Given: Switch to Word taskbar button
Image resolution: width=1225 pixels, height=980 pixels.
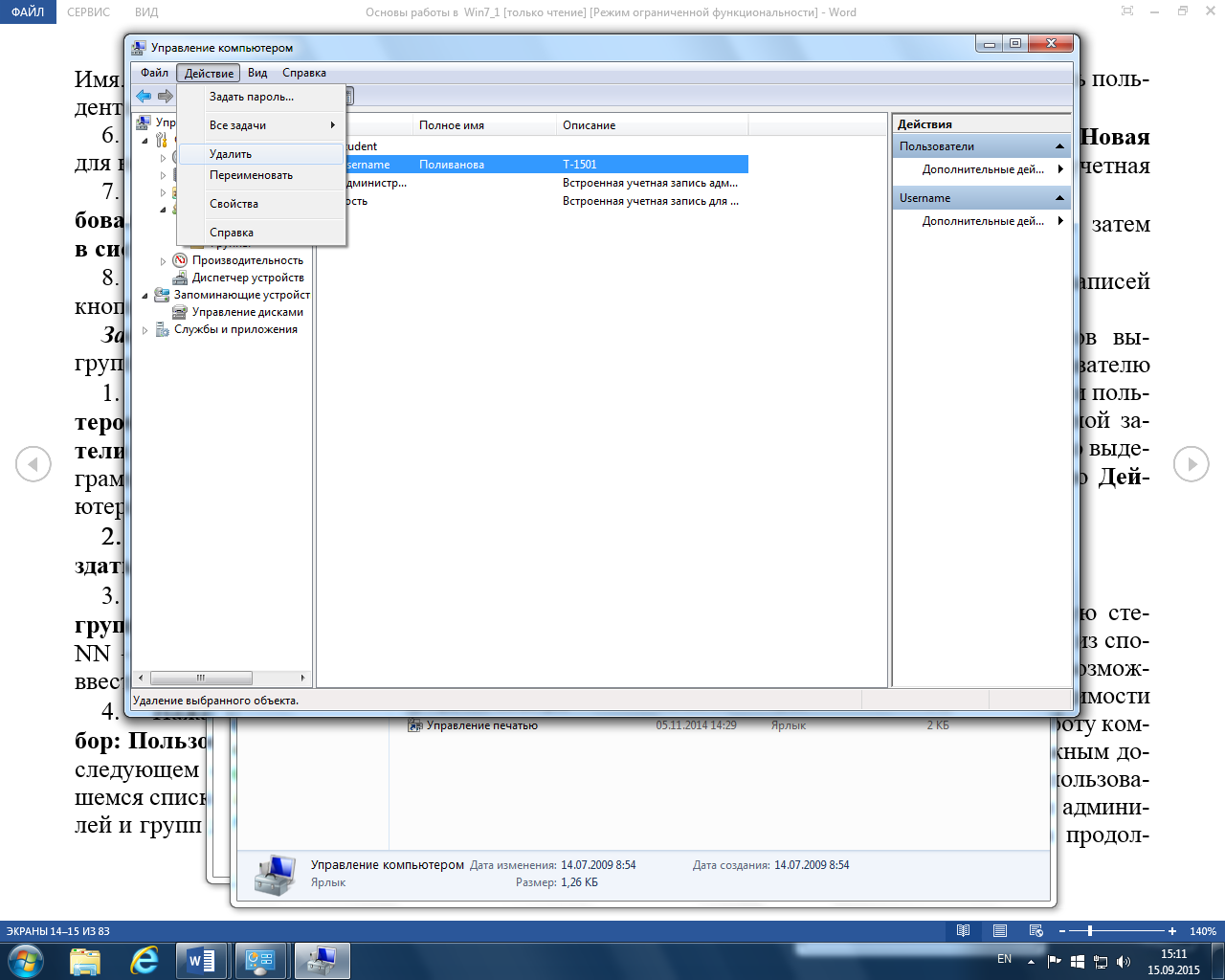Looking at the screenshot, I should tap(202, 961).
